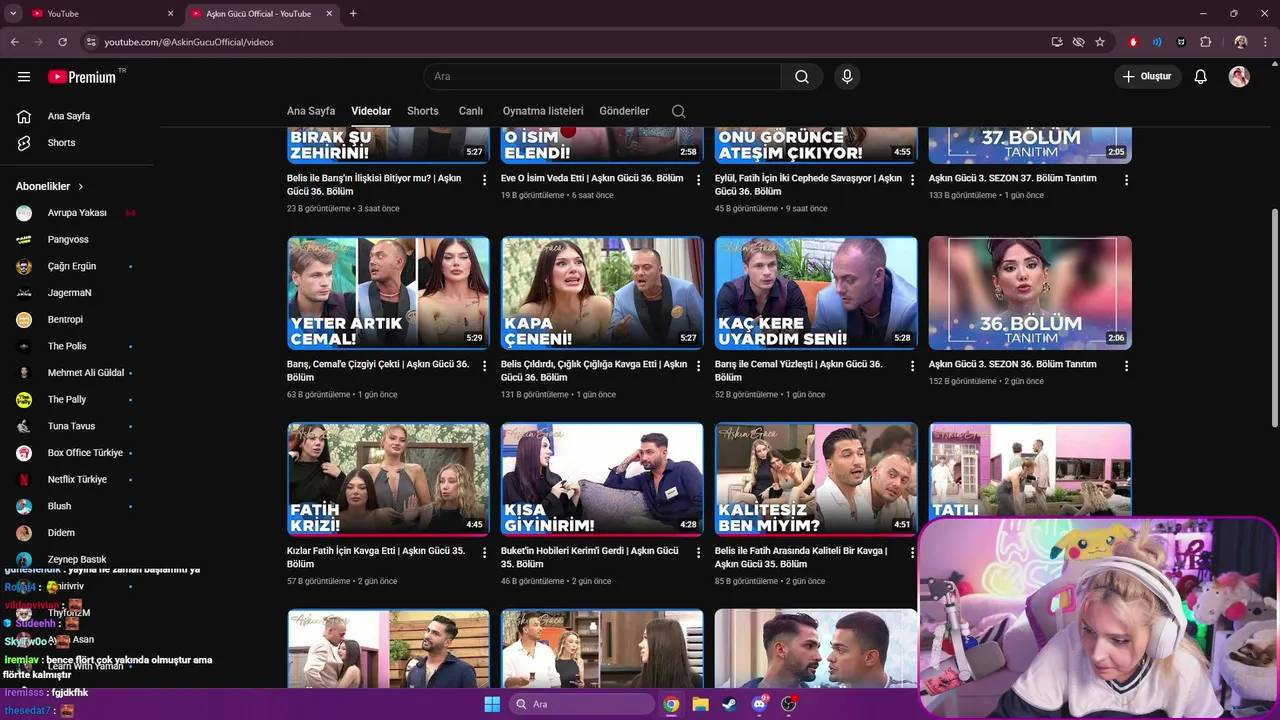
Task: Open OBS Studio from the taskbar
Action: (788, 704)
